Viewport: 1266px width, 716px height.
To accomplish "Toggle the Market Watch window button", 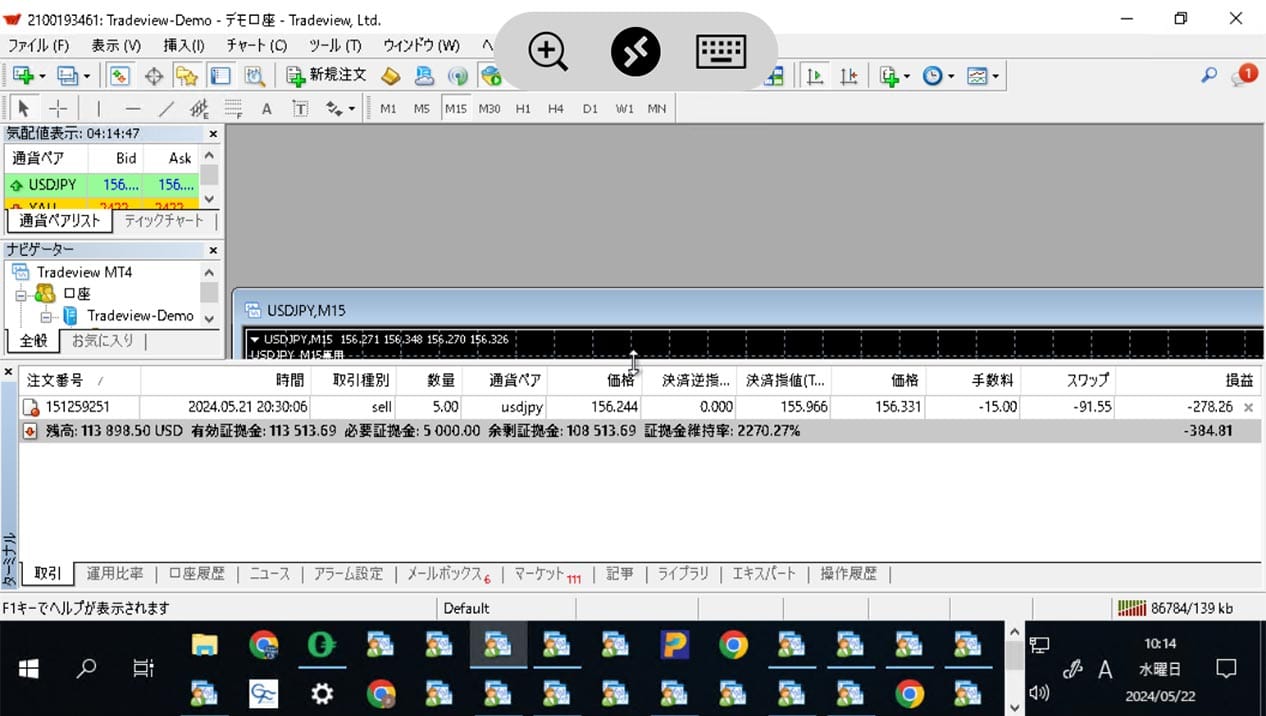I will 120,76.
